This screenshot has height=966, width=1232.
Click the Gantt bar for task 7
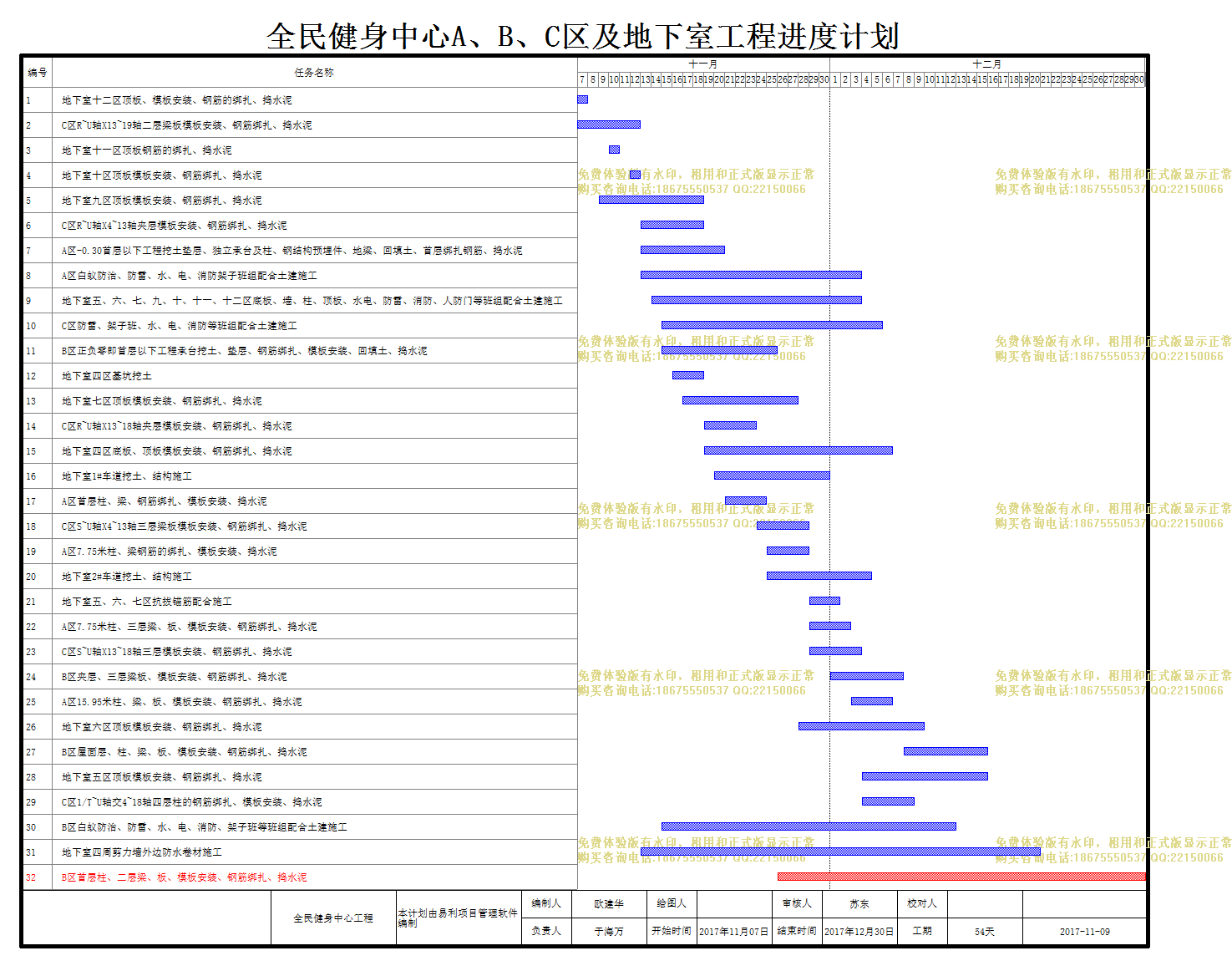tap(682, 250)
